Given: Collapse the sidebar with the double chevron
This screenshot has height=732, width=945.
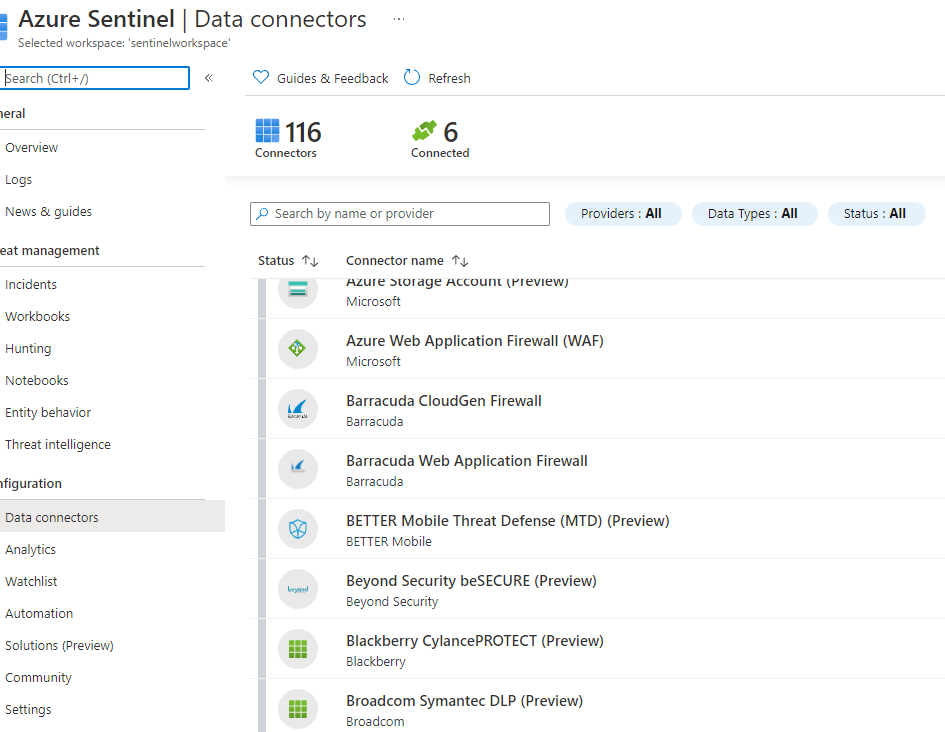Looking at the screenshot, I should pos(208,78).
